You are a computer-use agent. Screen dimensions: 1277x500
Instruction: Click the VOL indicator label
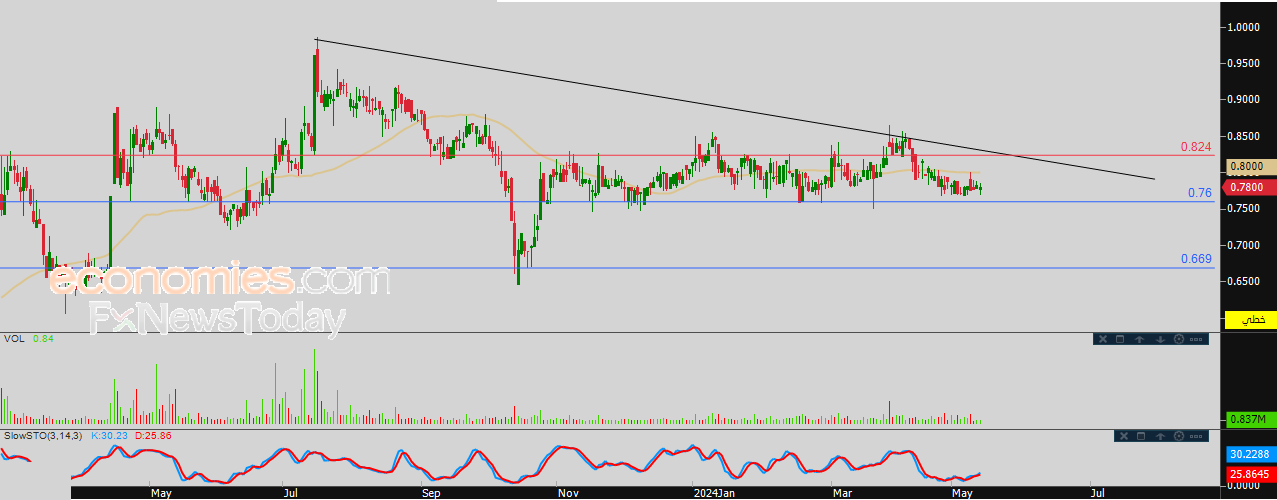pos(15,339)
